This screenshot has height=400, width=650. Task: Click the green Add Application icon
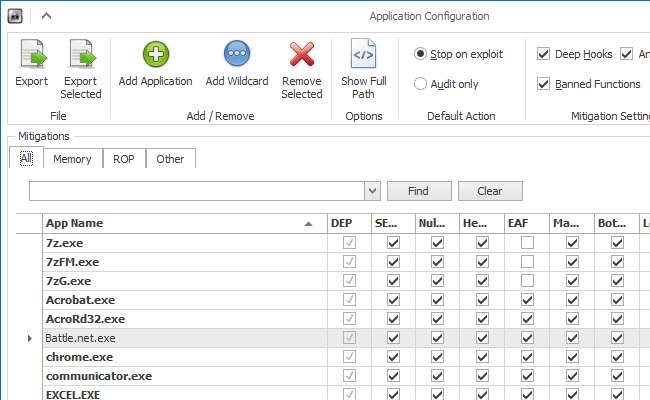[x=155, y=54]
